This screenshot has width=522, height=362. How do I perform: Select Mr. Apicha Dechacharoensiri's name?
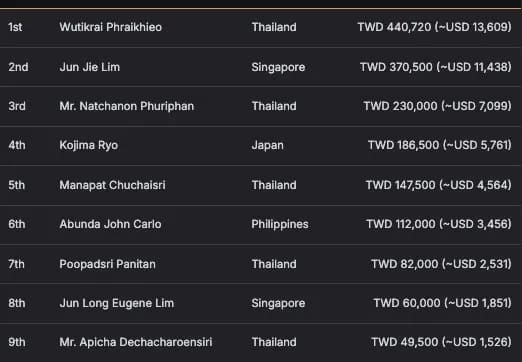(136, 342)
